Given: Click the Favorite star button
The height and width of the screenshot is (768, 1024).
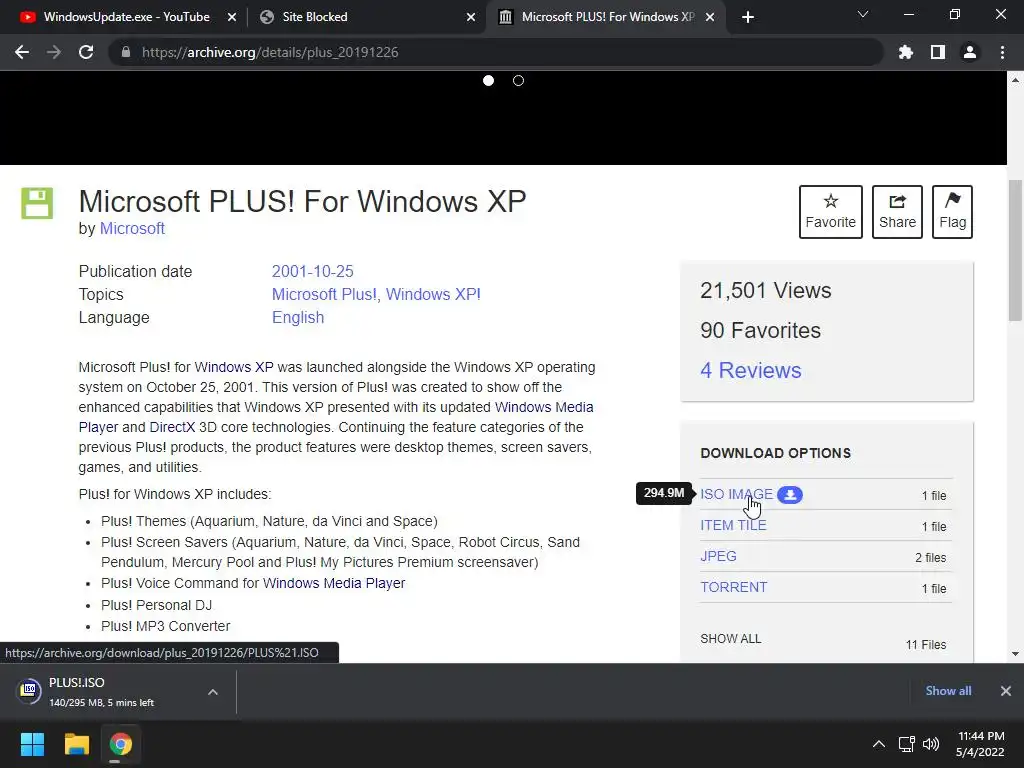Looking at the screenshot, I should [x=831, y=212].
